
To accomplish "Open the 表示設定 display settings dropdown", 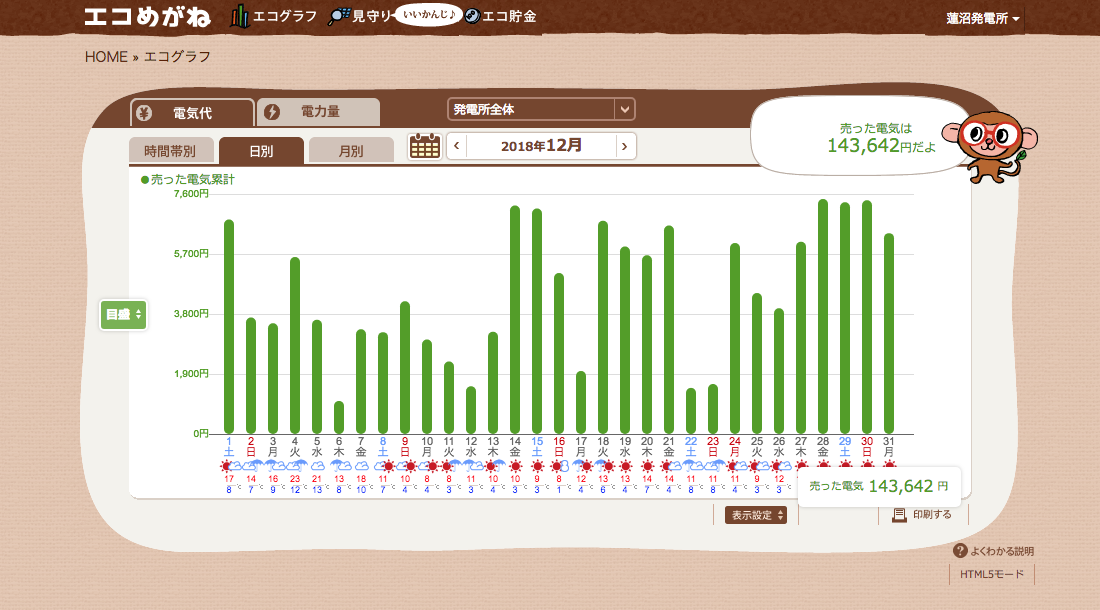I will (x=756, y=515).
